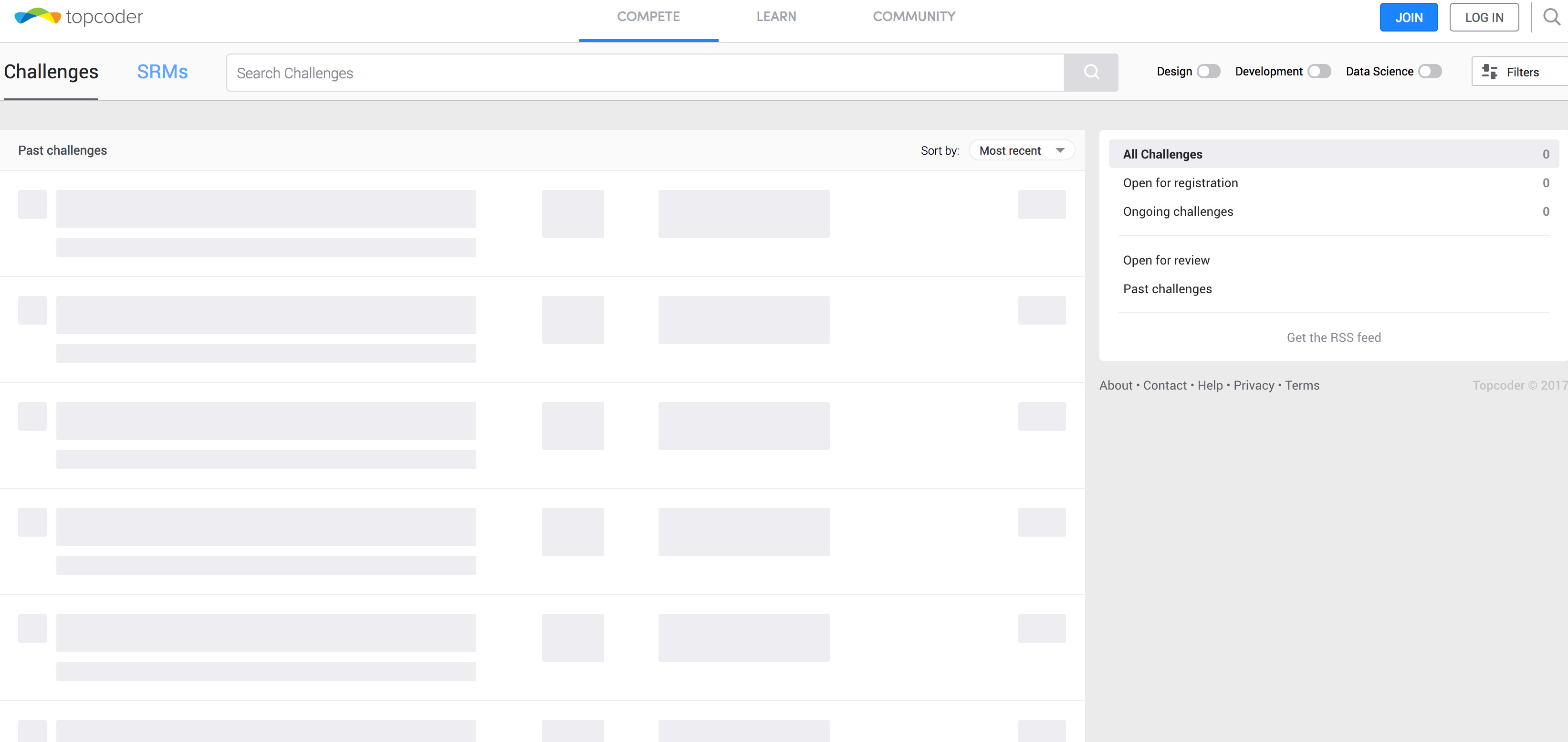Toggle the Design switch
1568x742 pixels.
(x=1208, y=71)
